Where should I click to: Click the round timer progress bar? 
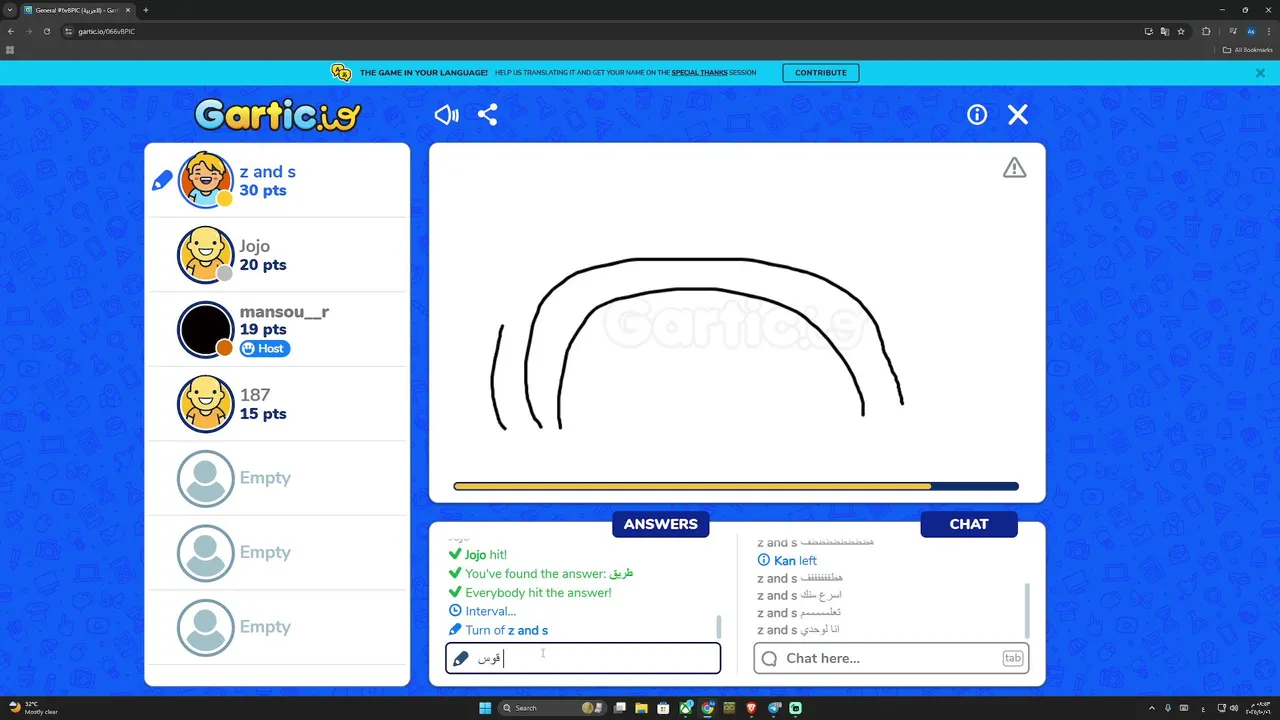click(x=736, y=486)
